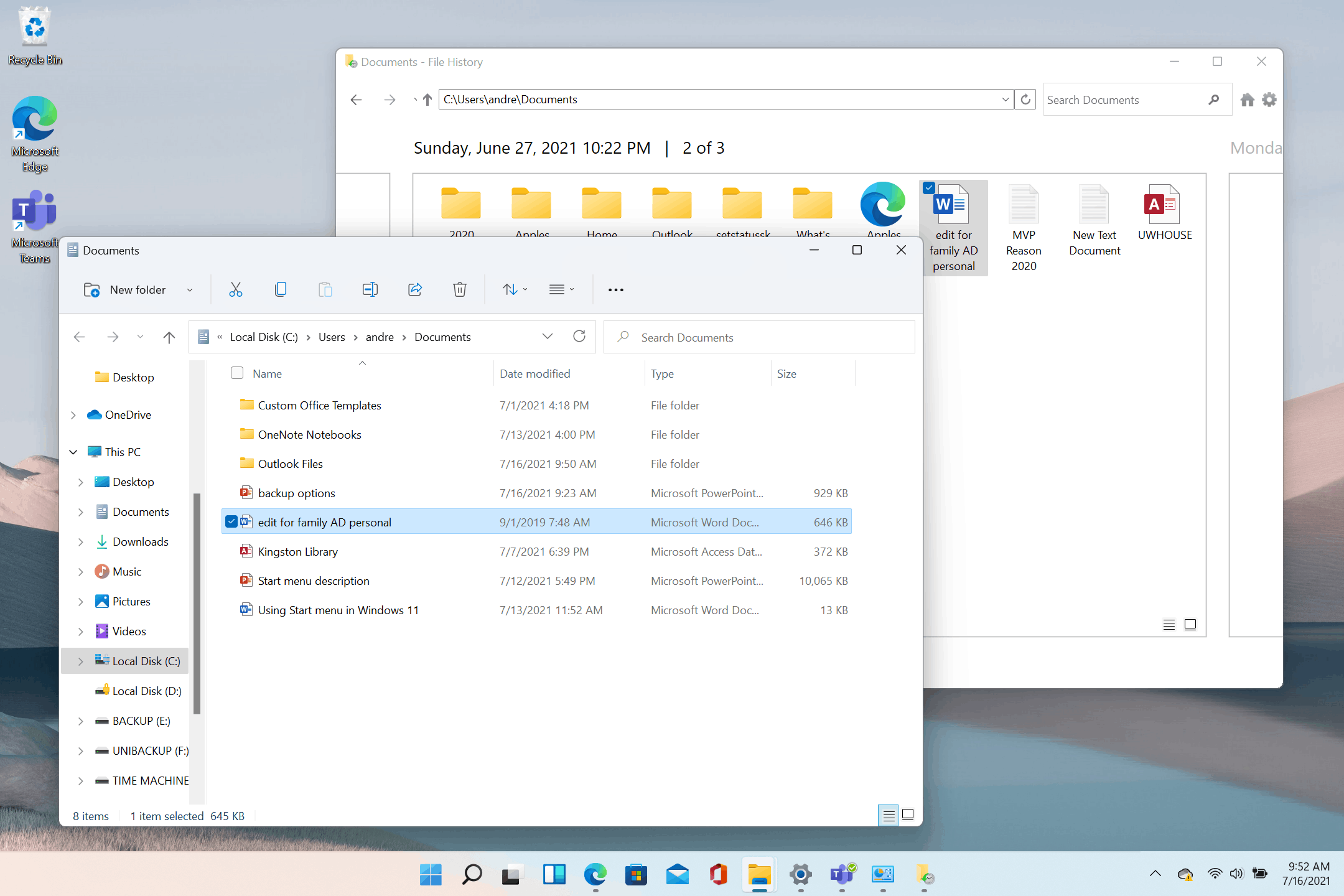Select the Kingston Library Access file

pos(297,551)
